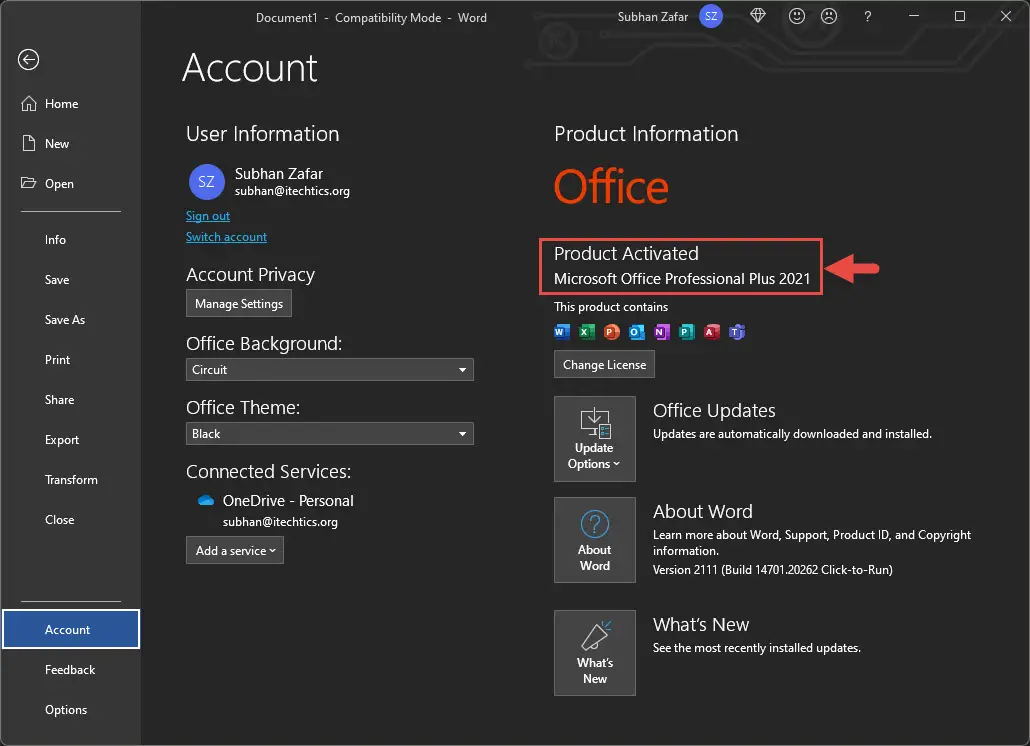Viewport: 1030px width, 746px height.
Task: Open Feedback in the sidebar
Action: [70, 670]
